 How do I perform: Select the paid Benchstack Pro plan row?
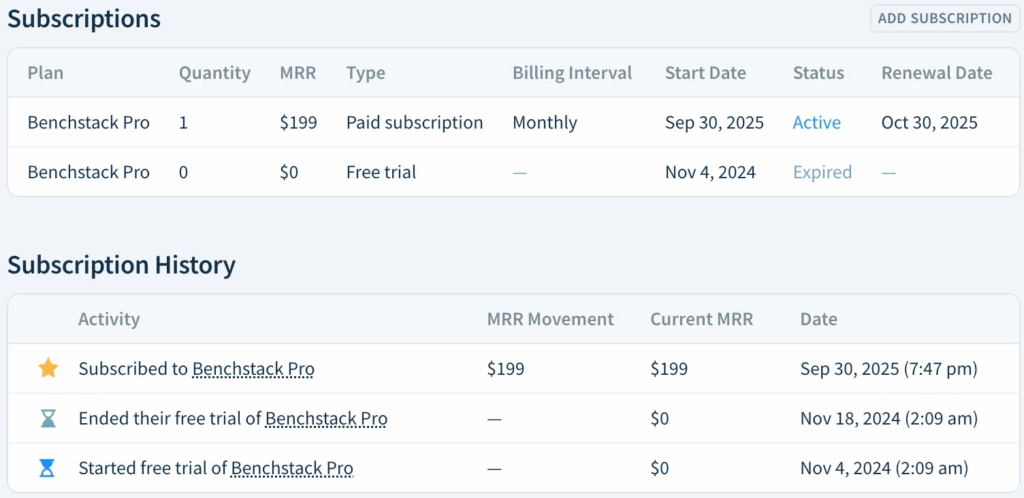click(x=89, y=123)
